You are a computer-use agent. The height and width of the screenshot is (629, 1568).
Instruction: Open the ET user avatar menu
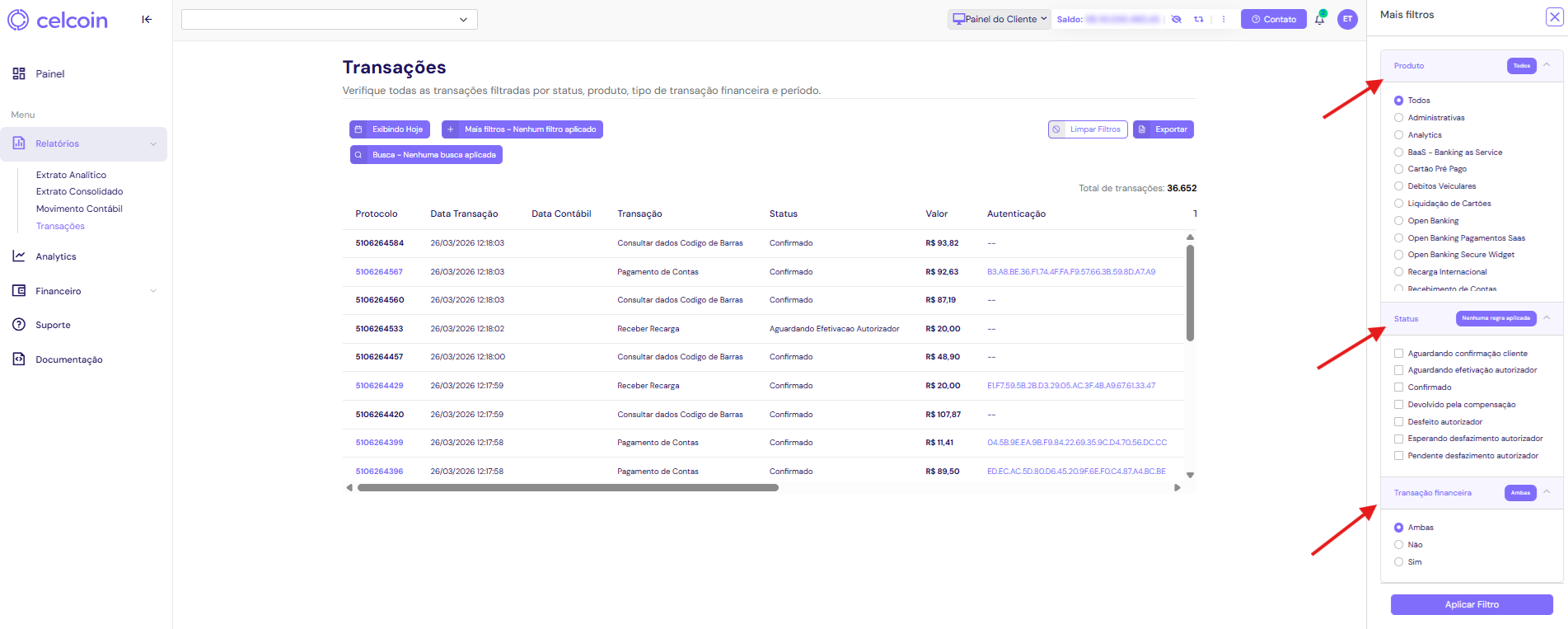pos(1347,19)
